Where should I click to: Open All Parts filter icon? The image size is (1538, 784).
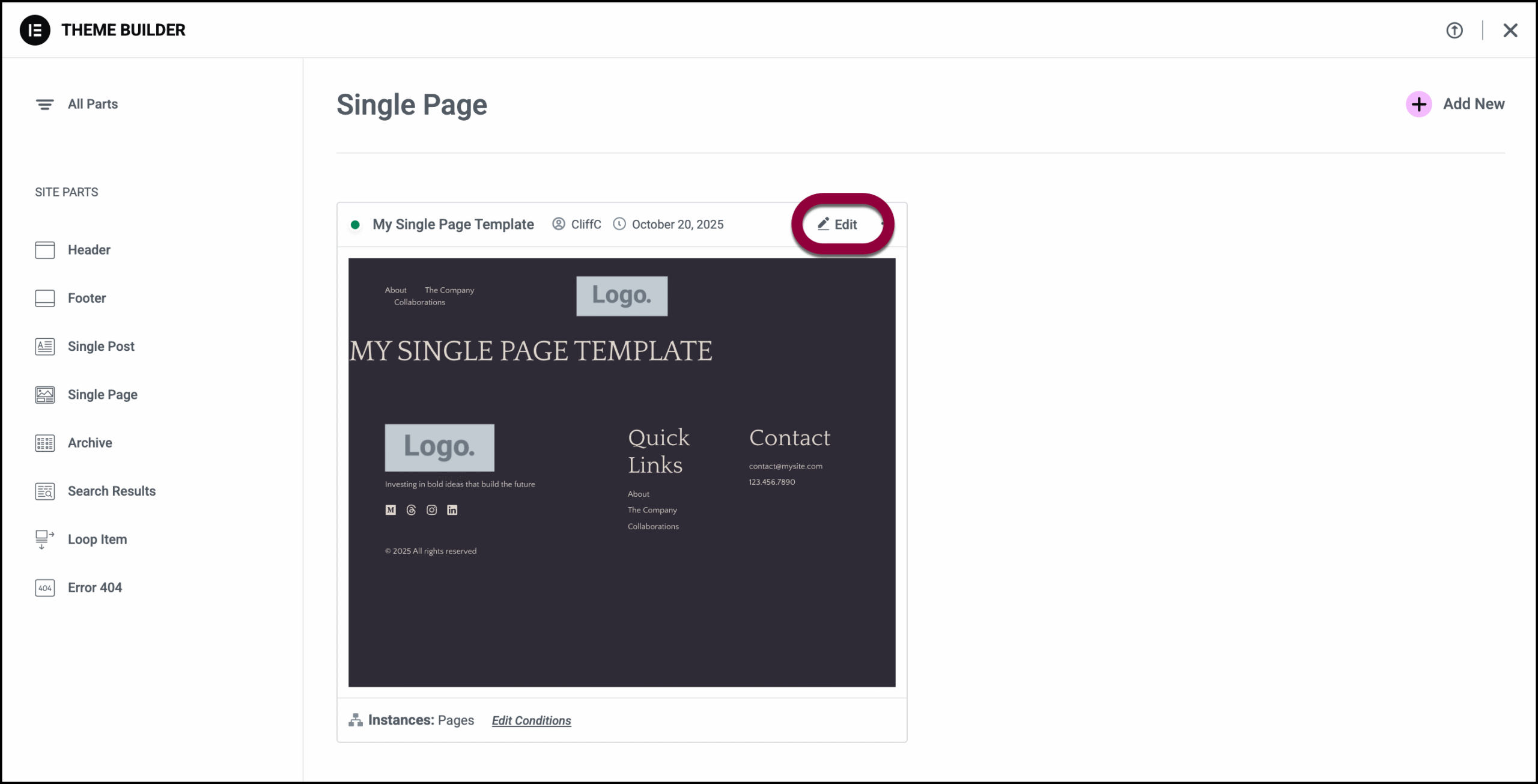point(44,105)
